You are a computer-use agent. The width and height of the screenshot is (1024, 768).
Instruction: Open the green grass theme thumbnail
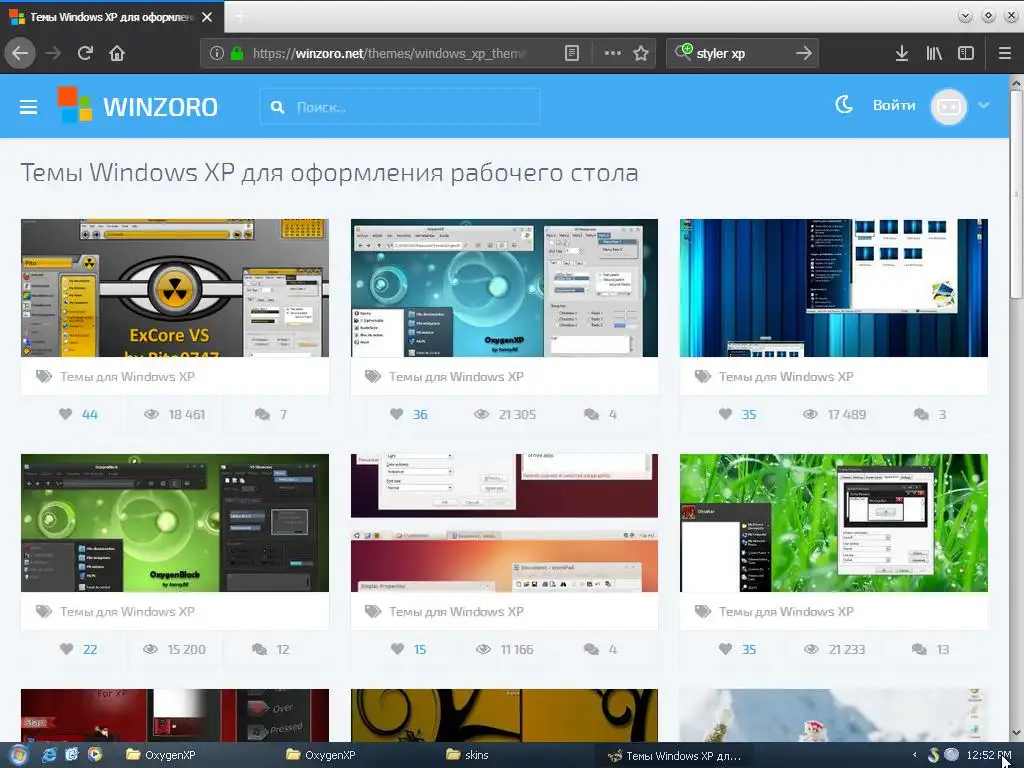click(x=834, y=522)
